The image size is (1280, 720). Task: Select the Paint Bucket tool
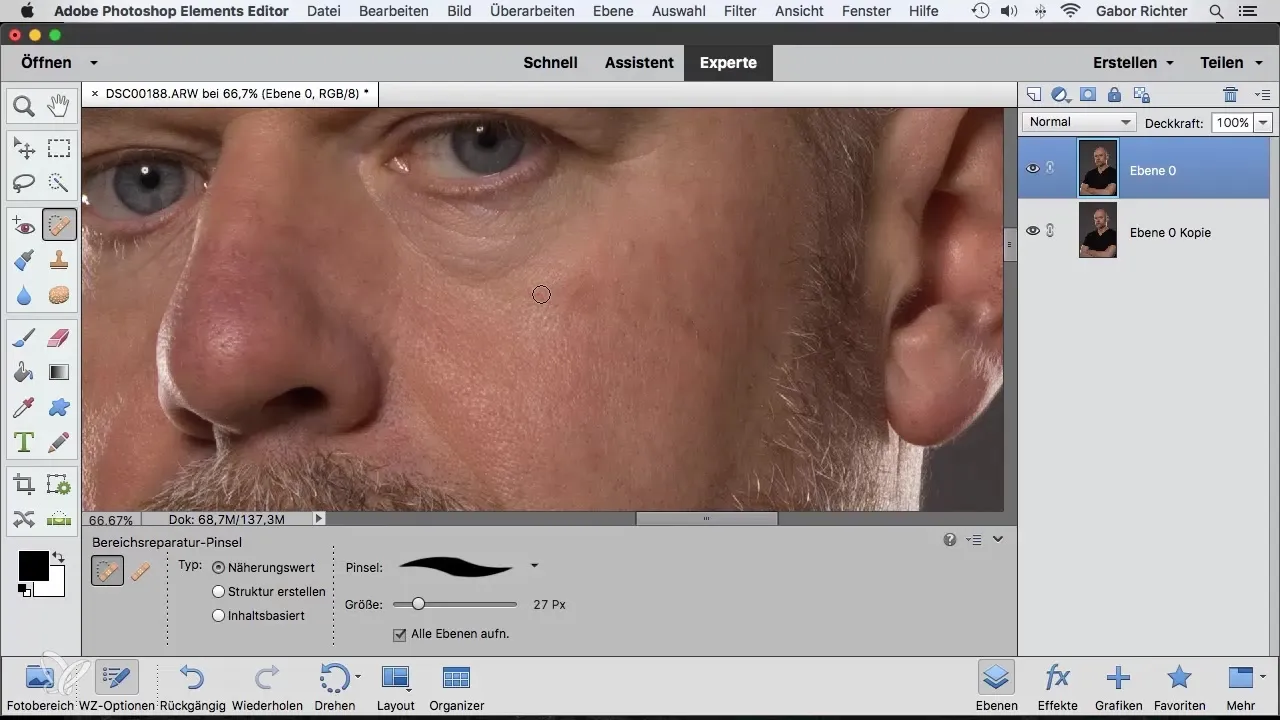(24, 373)
